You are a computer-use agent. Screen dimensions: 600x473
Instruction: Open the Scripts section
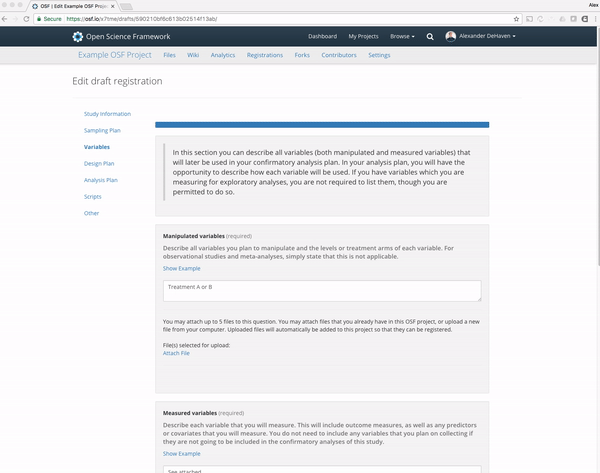pyautogui.click(x=93, y=197)
